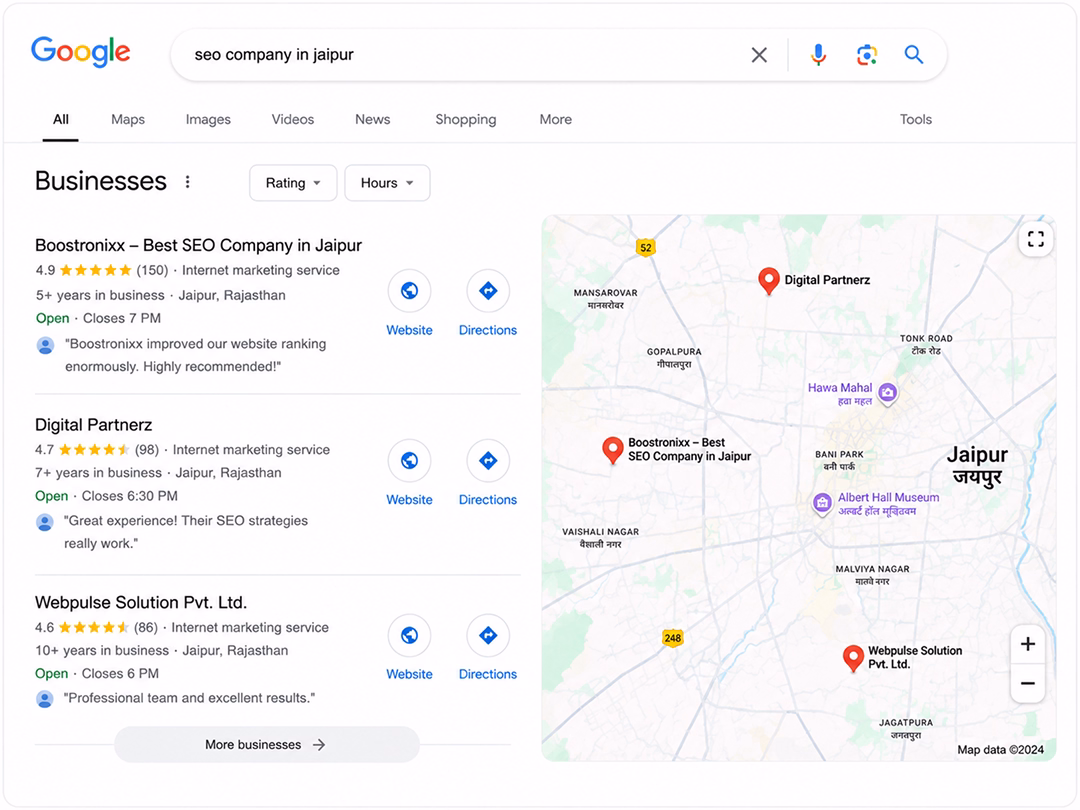
Task: Open the Tools option
Action: coord(915,119)
